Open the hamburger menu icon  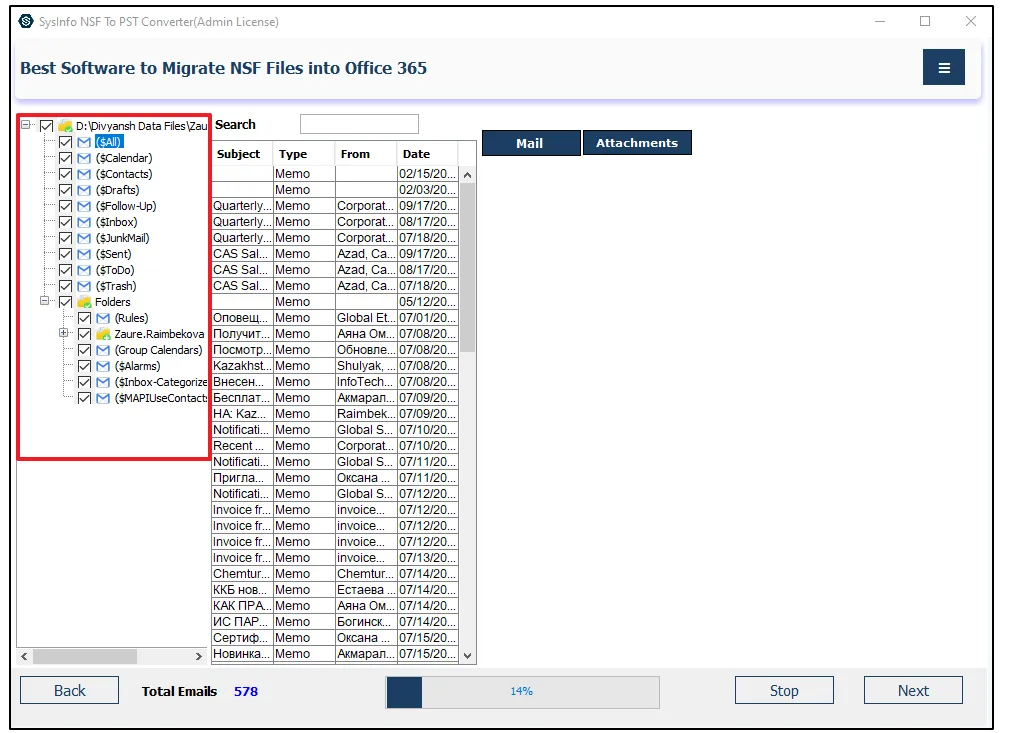tap(943, 68)
